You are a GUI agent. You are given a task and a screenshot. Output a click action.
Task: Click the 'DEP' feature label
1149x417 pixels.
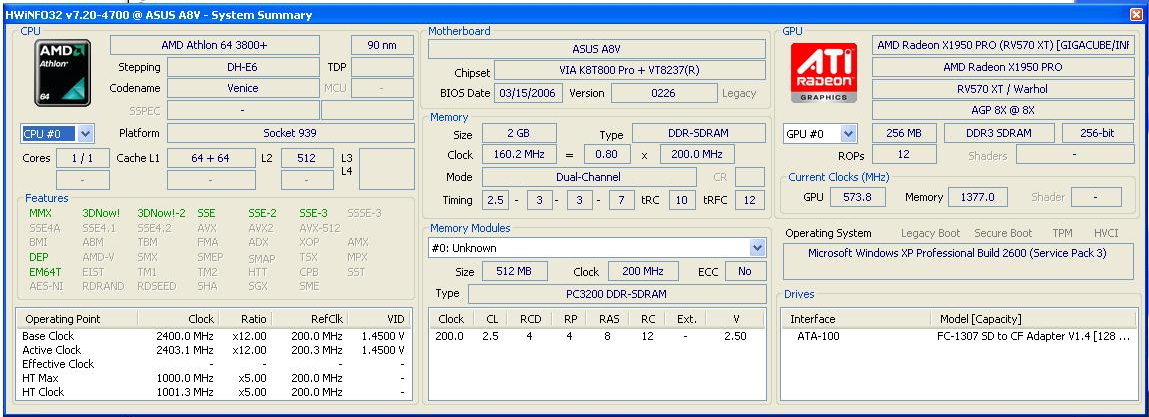tap(38, 257)
